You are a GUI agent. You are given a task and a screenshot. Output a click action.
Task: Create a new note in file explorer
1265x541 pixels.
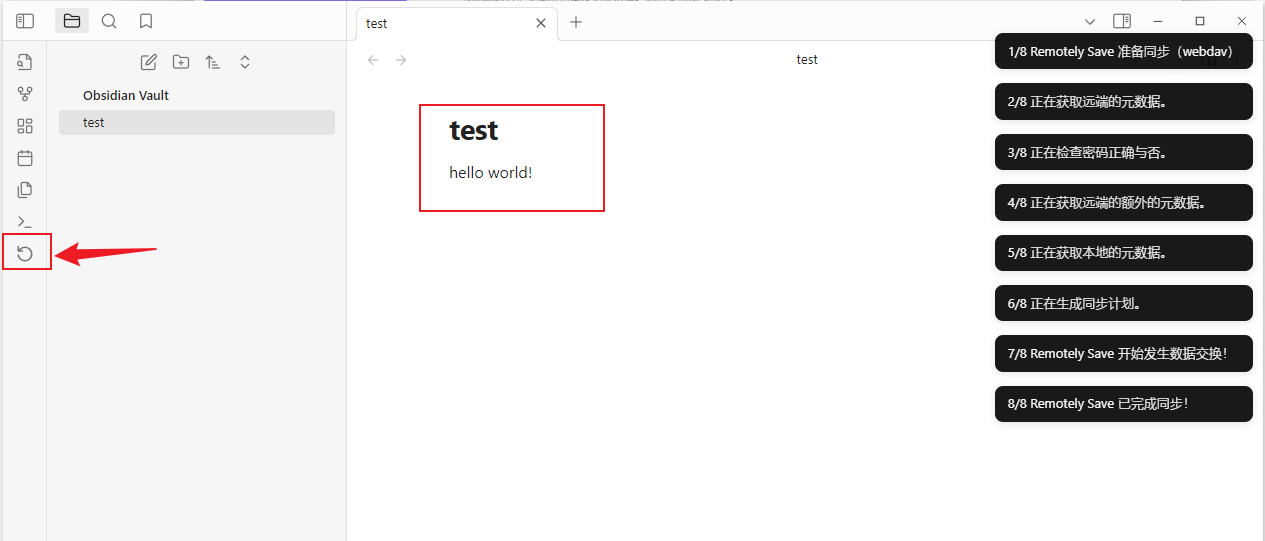(x=149, y=62)
